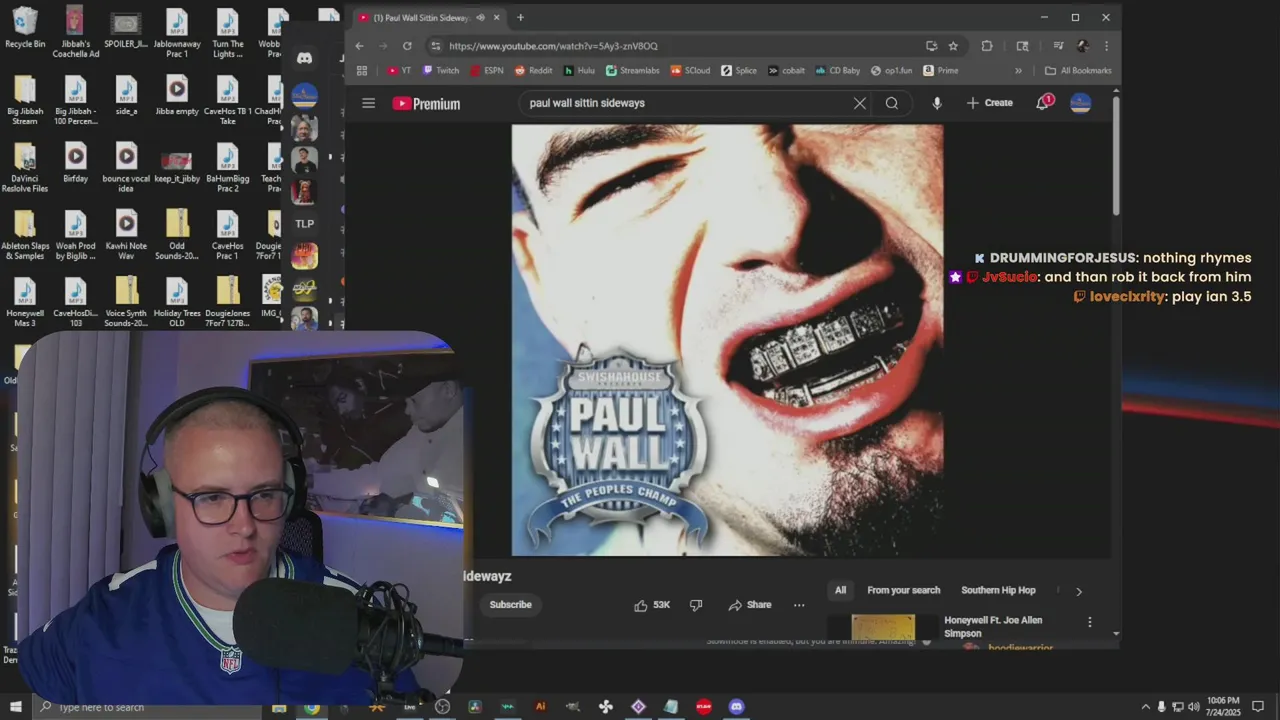Screen dimensions: 1280x720
Task: Open the op1.fun bookmark
Action: coord(891,71)
